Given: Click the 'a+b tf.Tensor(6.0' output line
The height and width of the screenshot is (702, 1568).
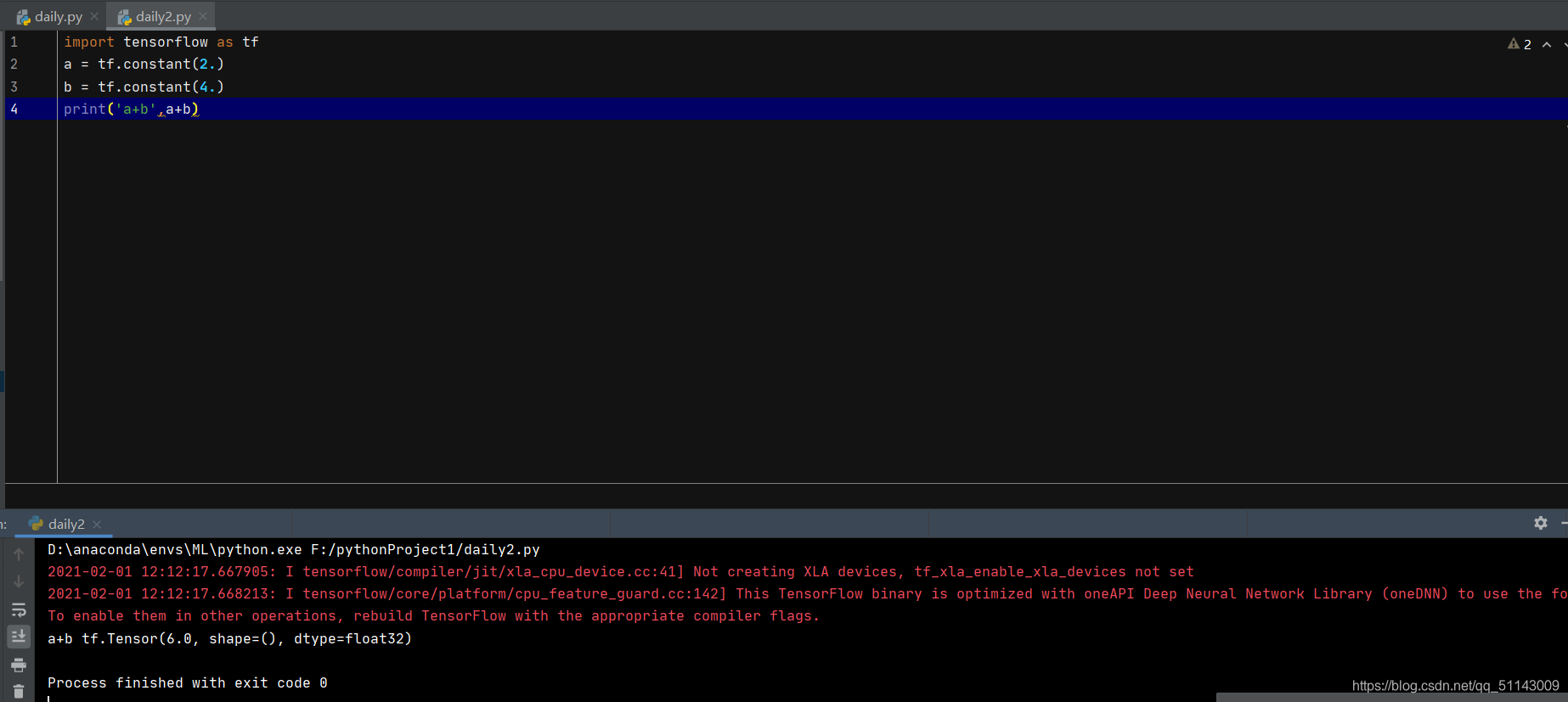Looking at the screenshot, I should point(229,638).
